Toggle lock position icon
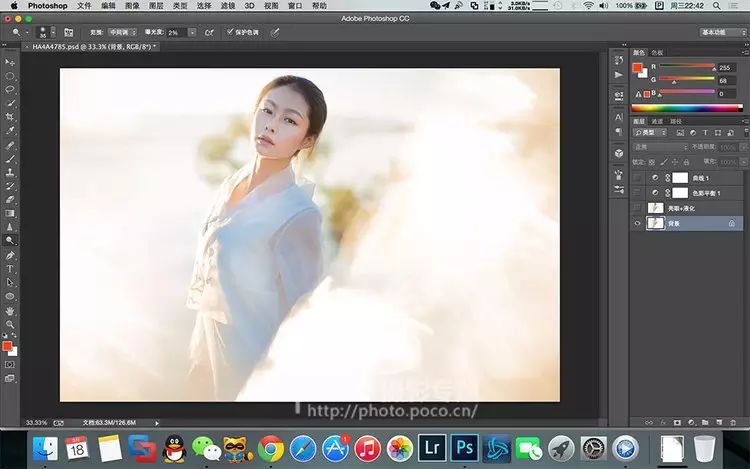The image size is (750, 469). (675, 162)
